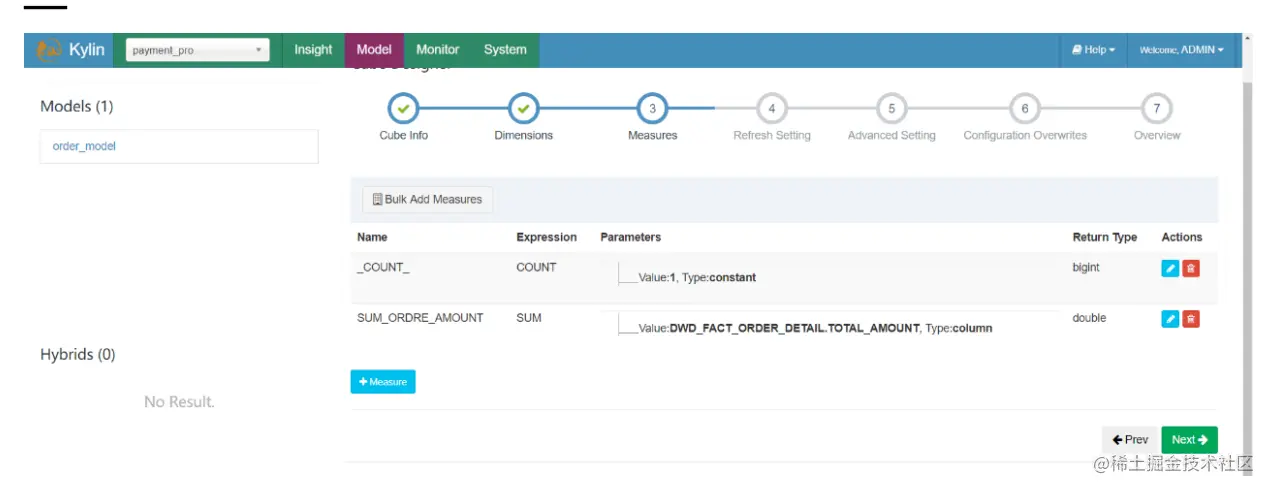Delete the SUM_ORDRE_AMOUNT measure
The height and width of the screenshot is (490, 1270).
point(1191,319)
